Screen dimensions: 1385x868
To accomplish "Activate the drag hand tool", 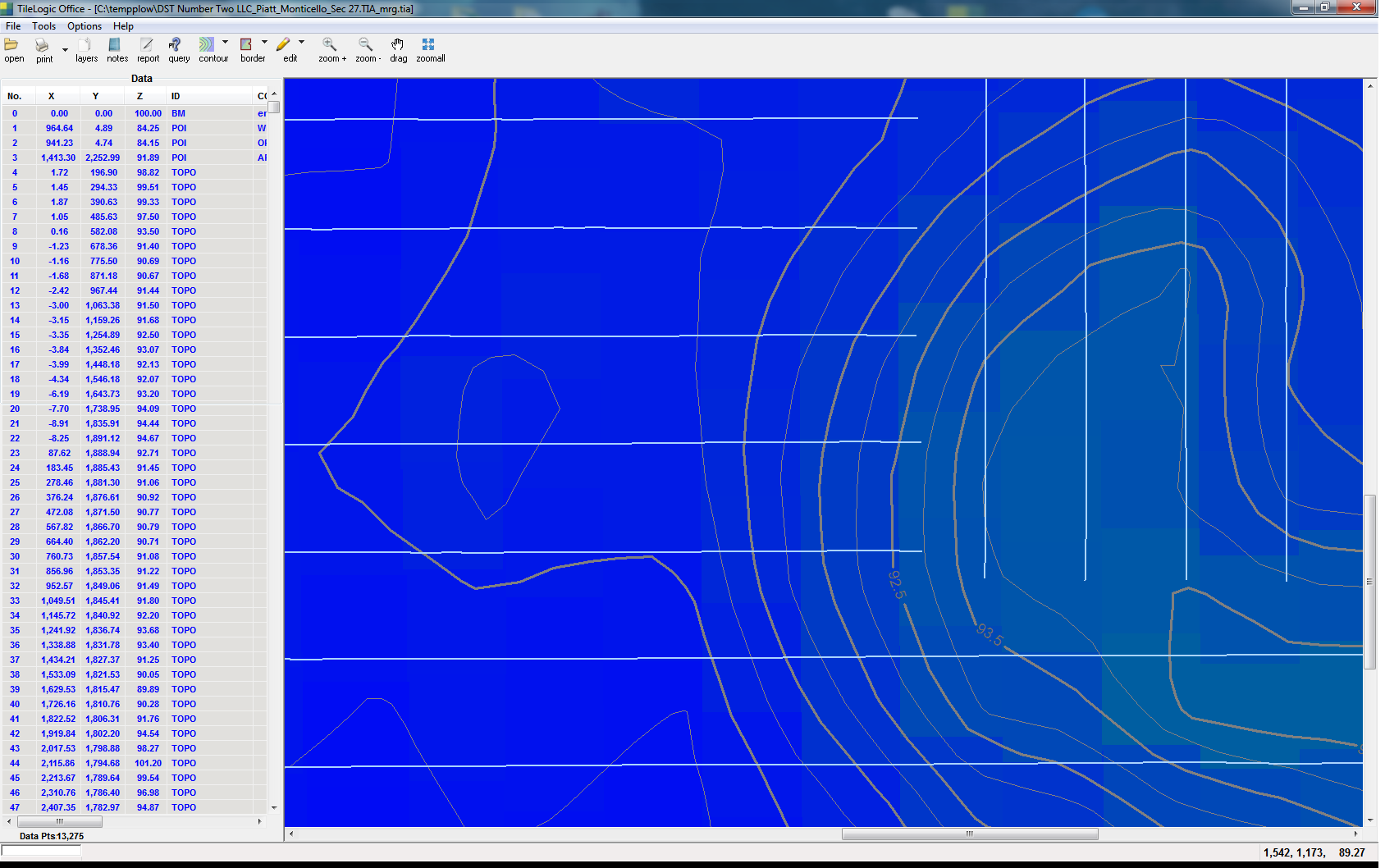I will click(398, 45).
